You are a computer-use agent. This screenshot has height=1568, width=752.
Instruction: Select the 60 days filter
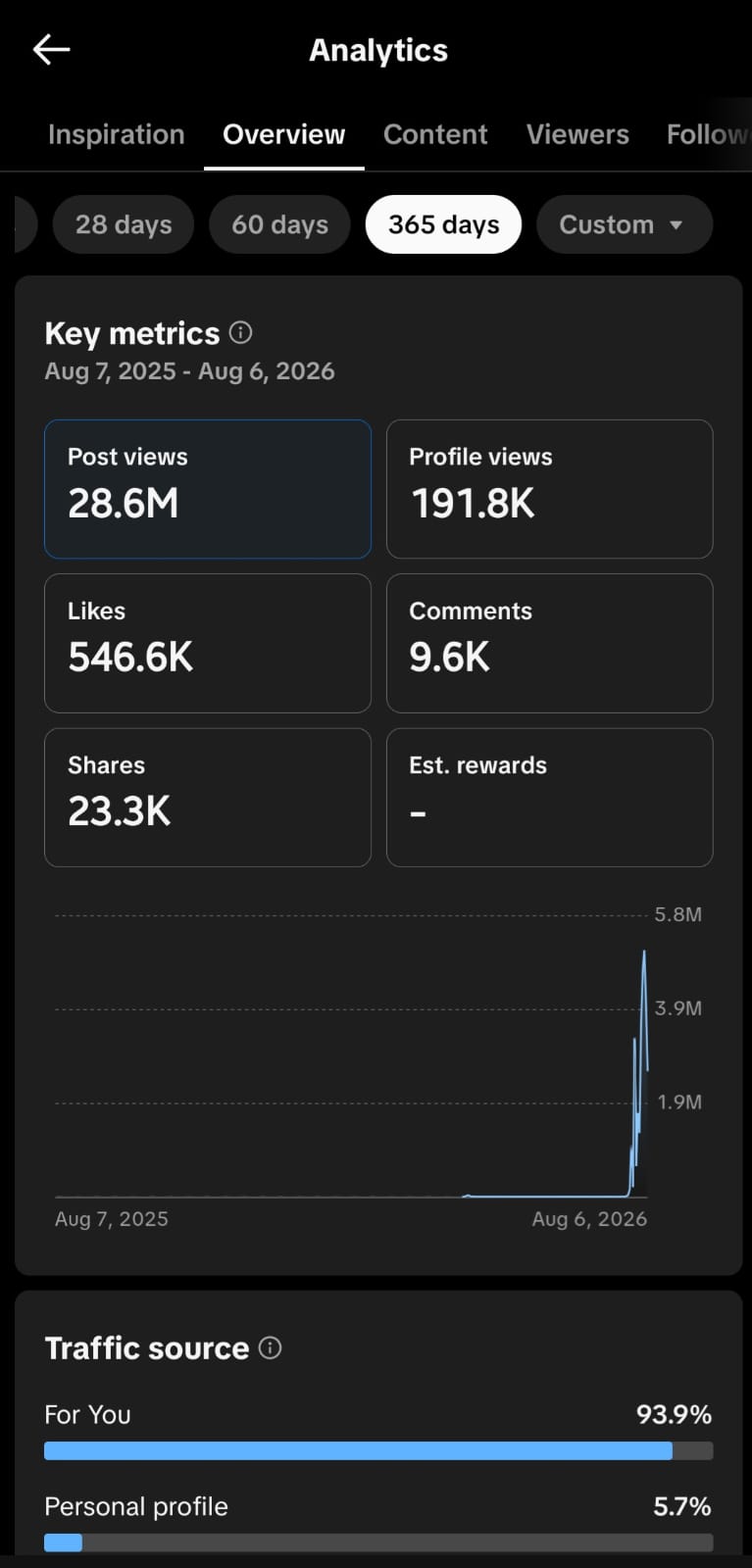click(x=279, y=224)
